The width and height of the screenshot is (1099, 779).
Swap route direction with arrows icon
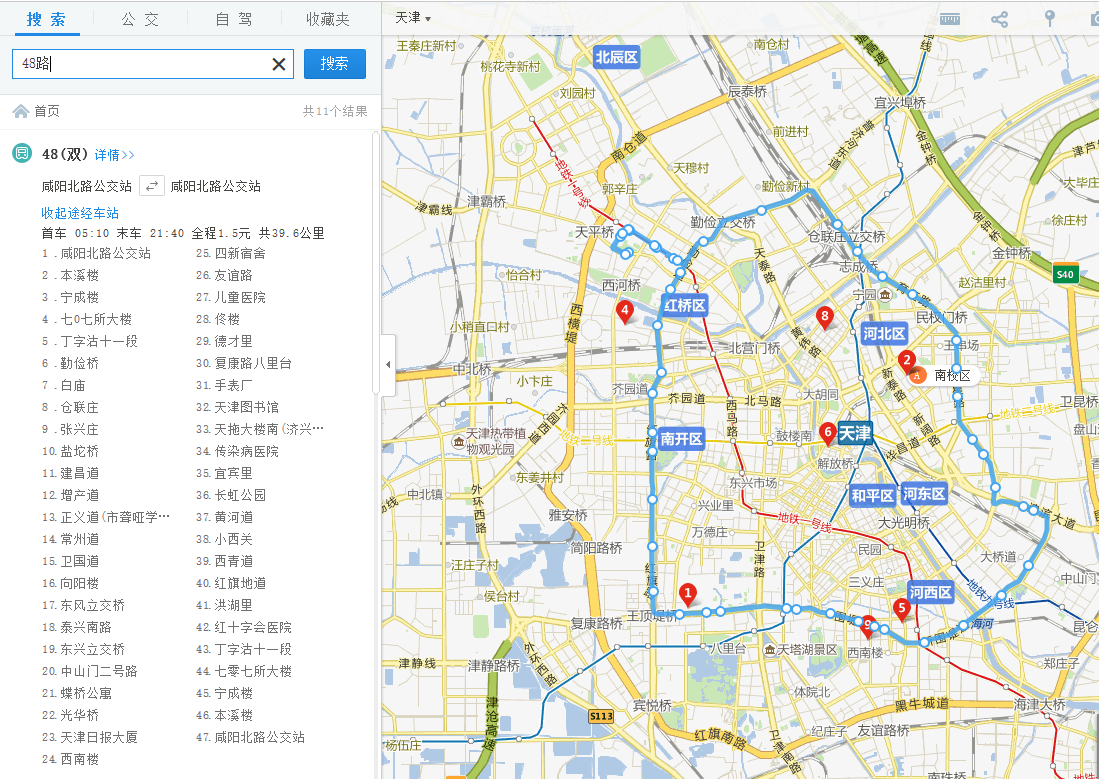click(151, 186)
